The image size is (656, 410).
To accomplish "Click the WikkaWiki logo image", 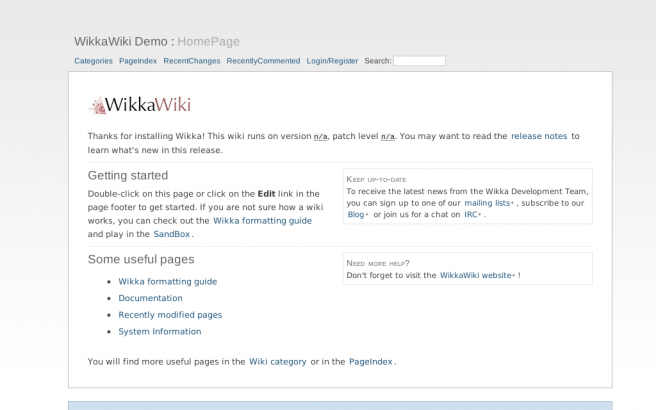I will (x=140, y=105).
